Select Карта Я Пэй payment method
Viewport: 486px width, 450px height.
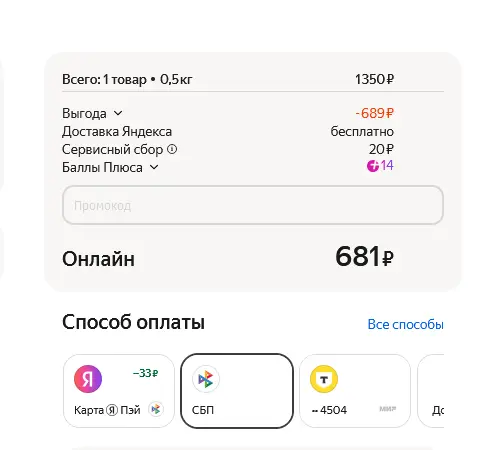[x=119, y=391]
